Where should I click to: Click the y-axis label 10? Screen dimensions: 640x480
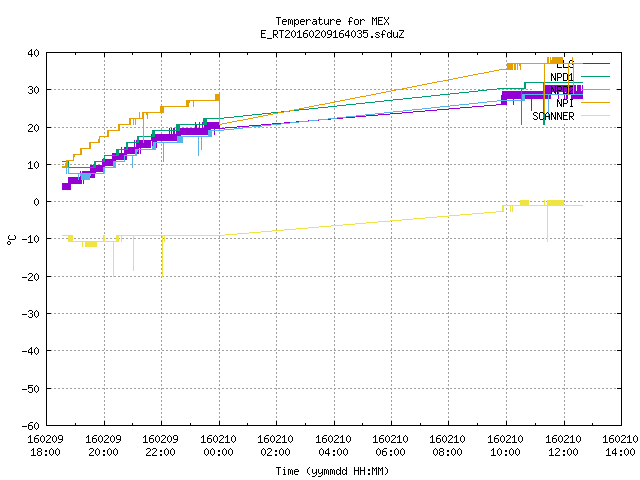click(x=34, y=165)
